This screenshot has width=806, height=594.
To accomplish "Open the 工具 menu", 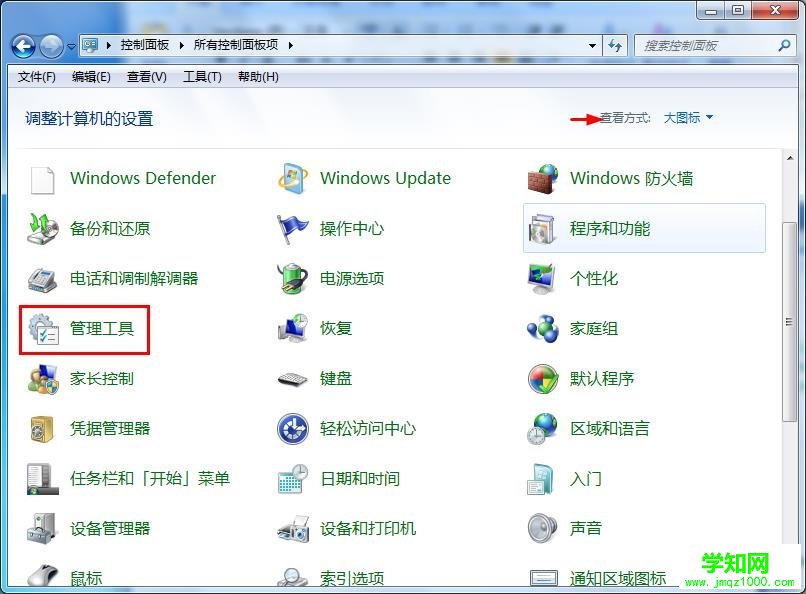I will click(202, 77).
